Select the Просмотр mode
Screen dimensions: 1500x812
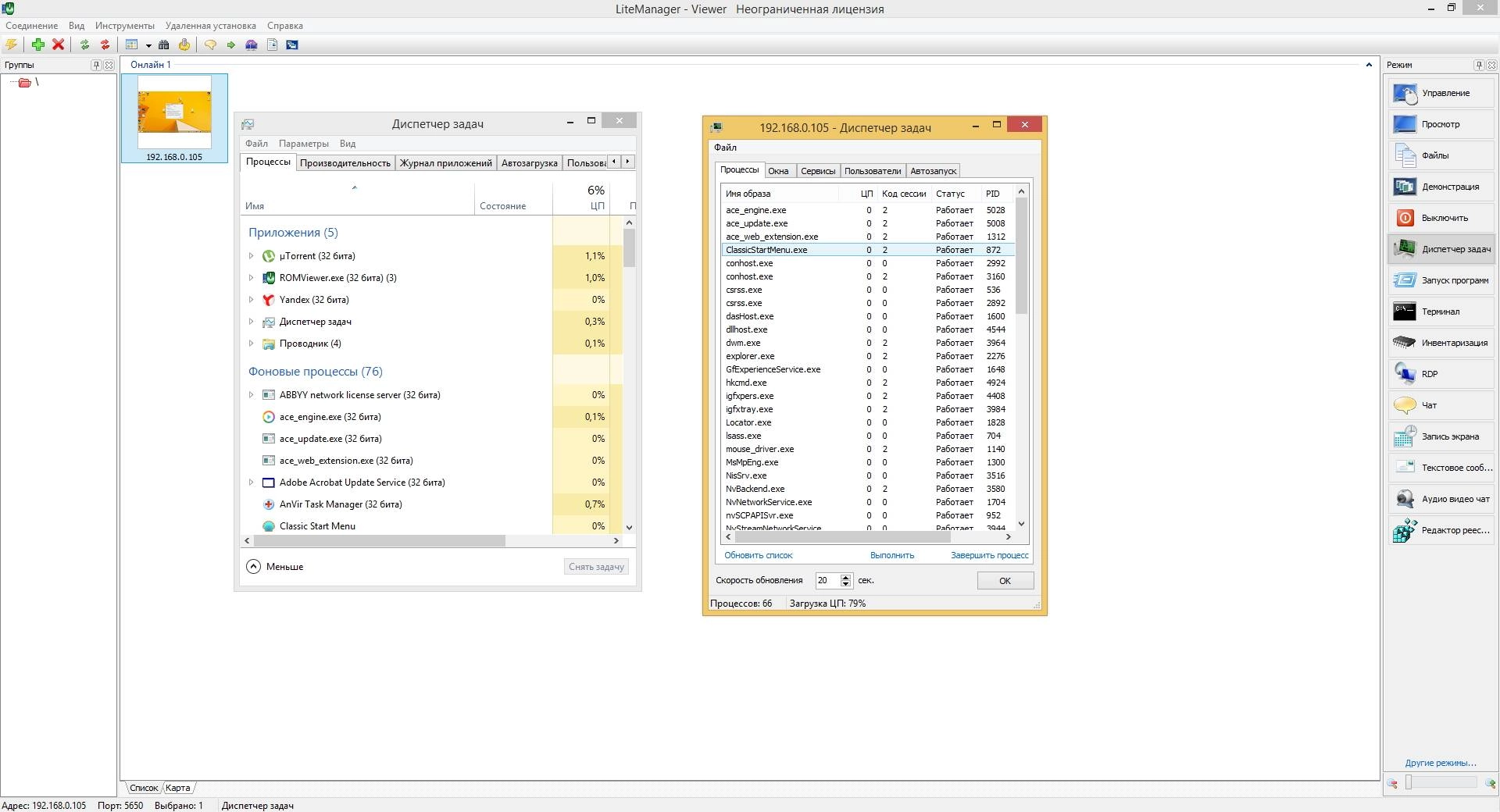point(1441,124)
